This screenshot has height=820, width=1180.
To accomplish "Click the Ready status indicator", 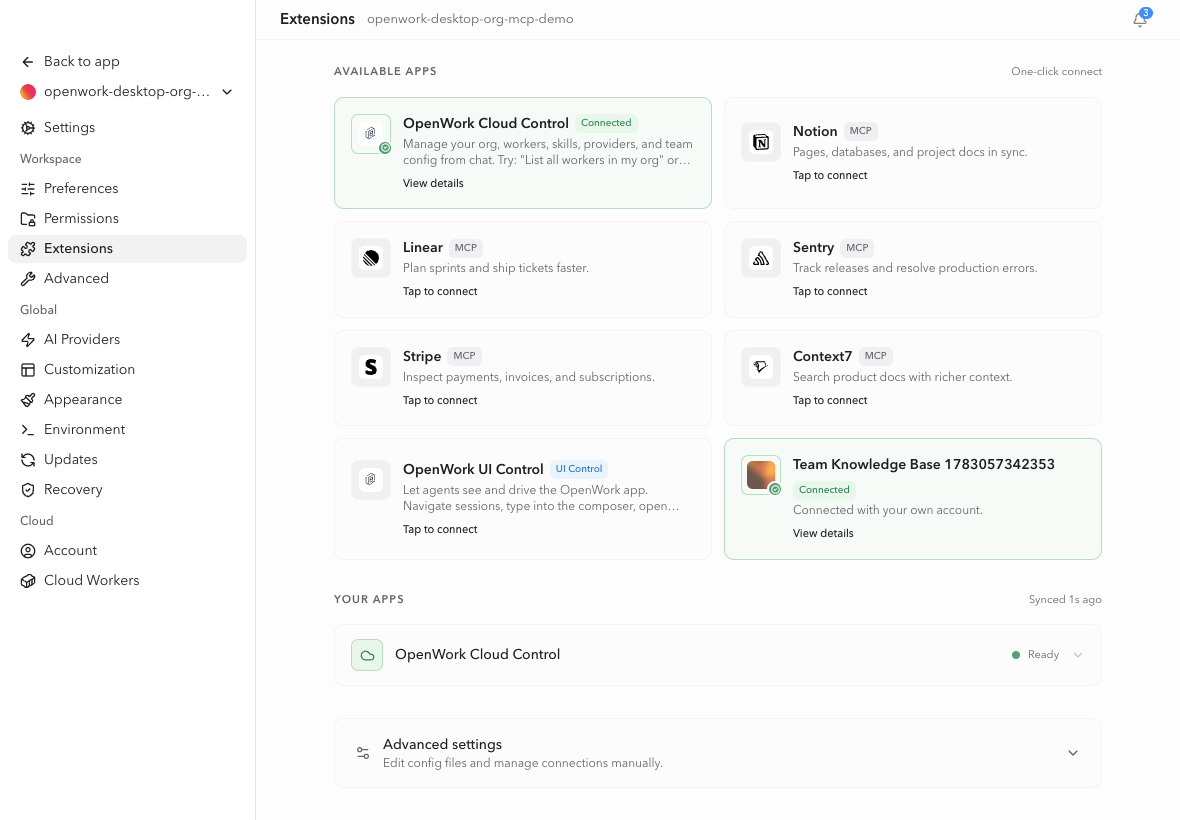I will coord(1036,655).
